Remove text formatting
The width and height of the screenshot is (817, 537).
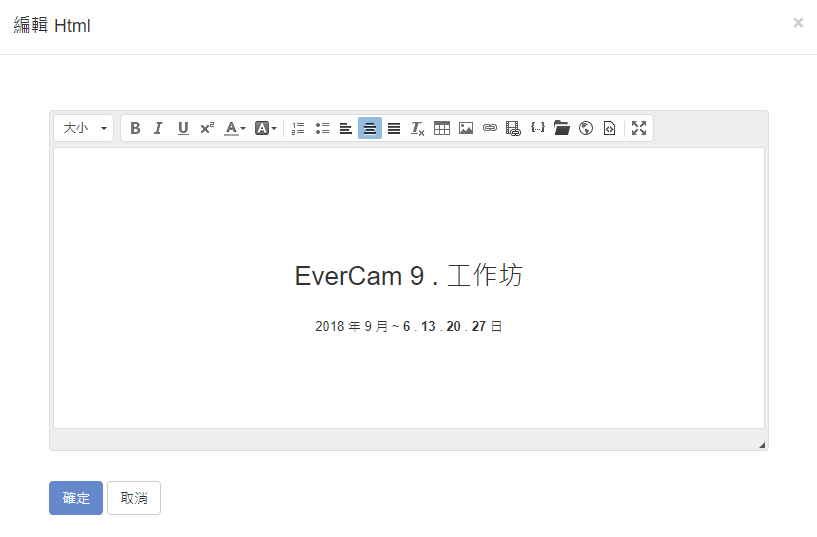click(x=418, y=128)
